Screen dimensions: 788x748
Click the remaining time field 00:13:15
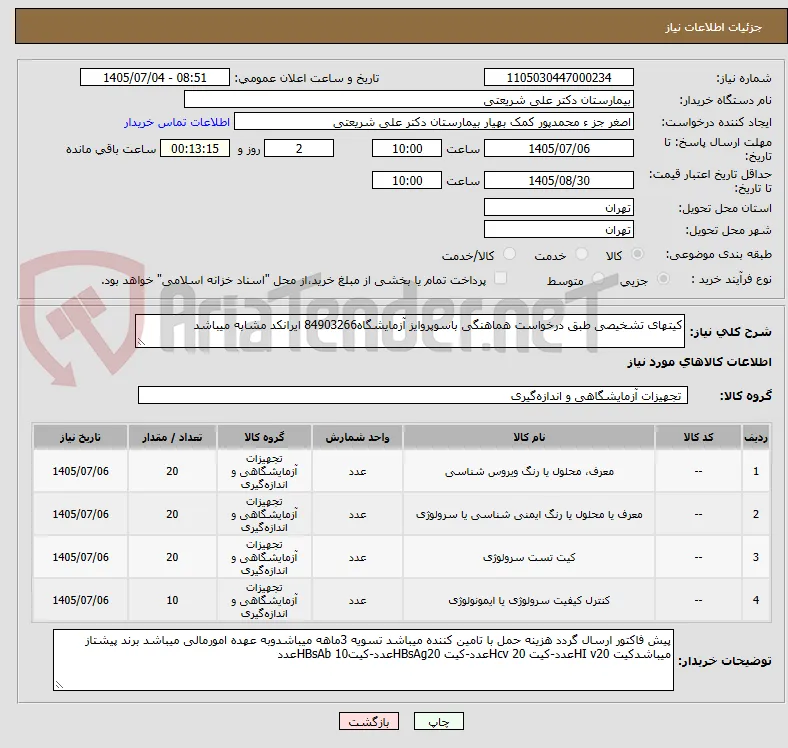tap(195, 148)
